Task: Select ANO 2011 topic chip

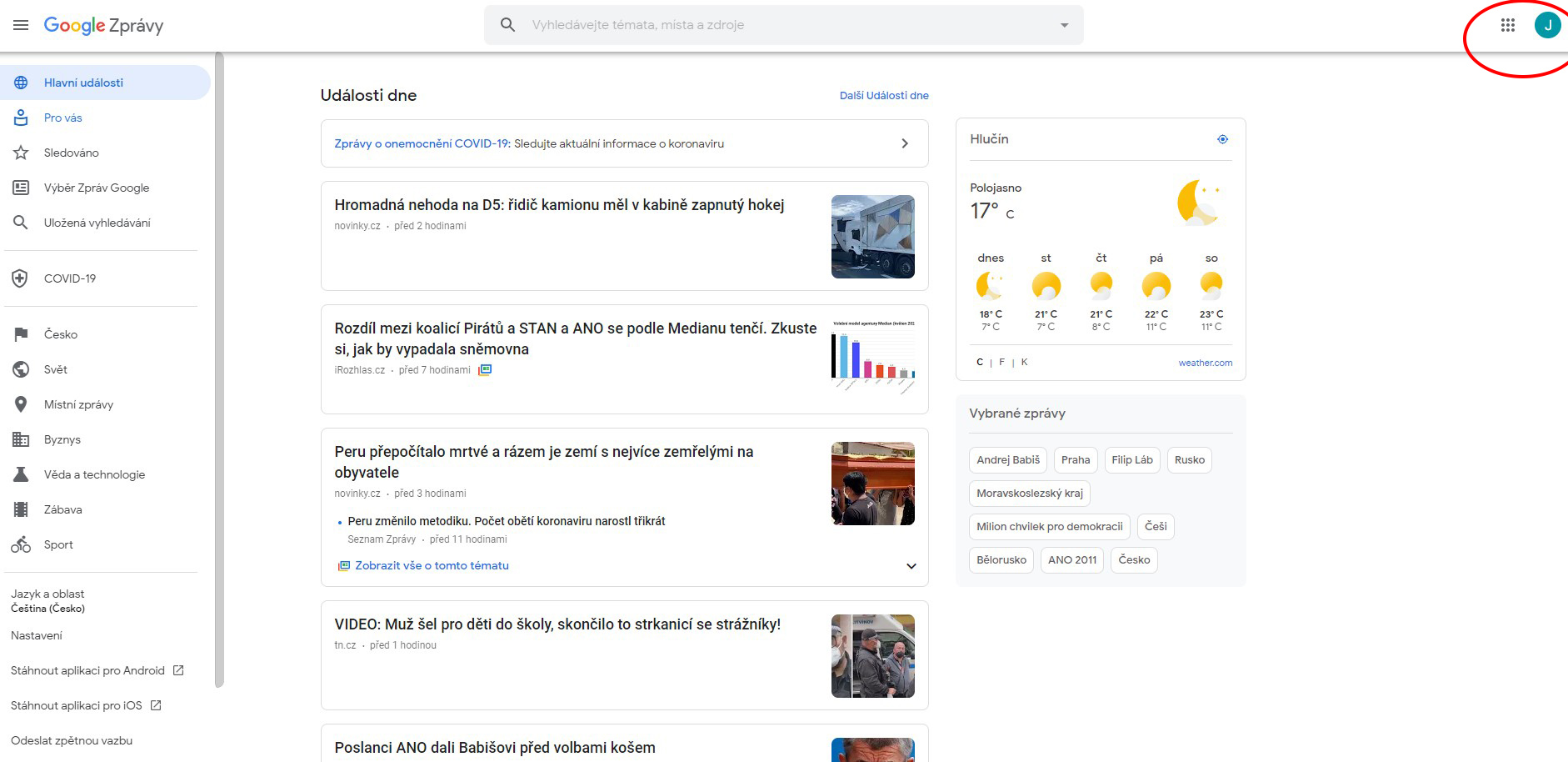Action: tap(1072, 560)
